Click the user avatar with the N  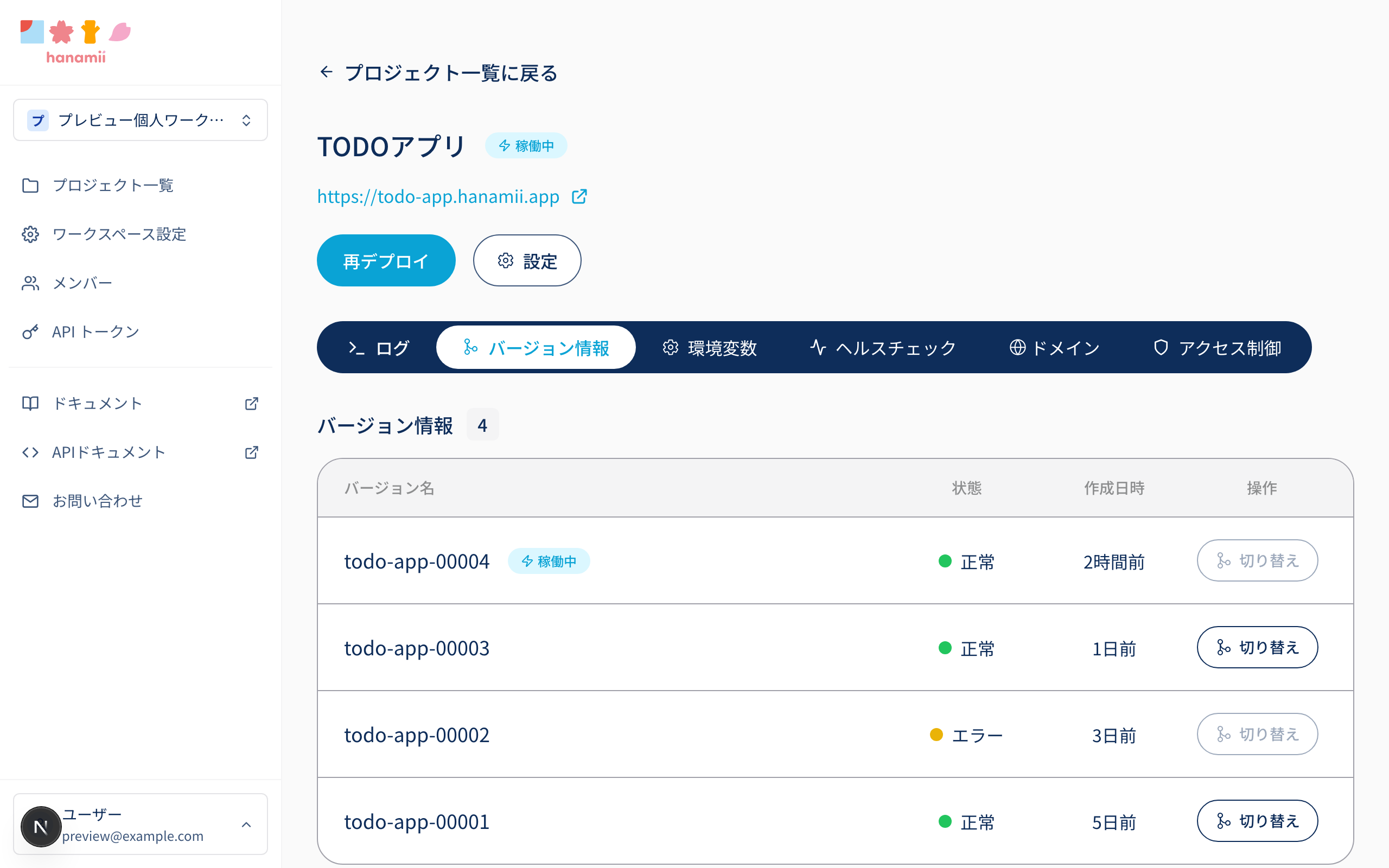41,827
